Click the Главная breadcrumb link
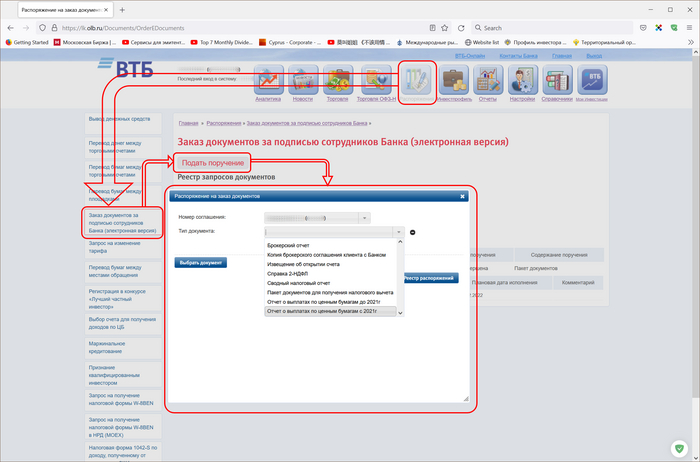 click(x=188, y=123)
